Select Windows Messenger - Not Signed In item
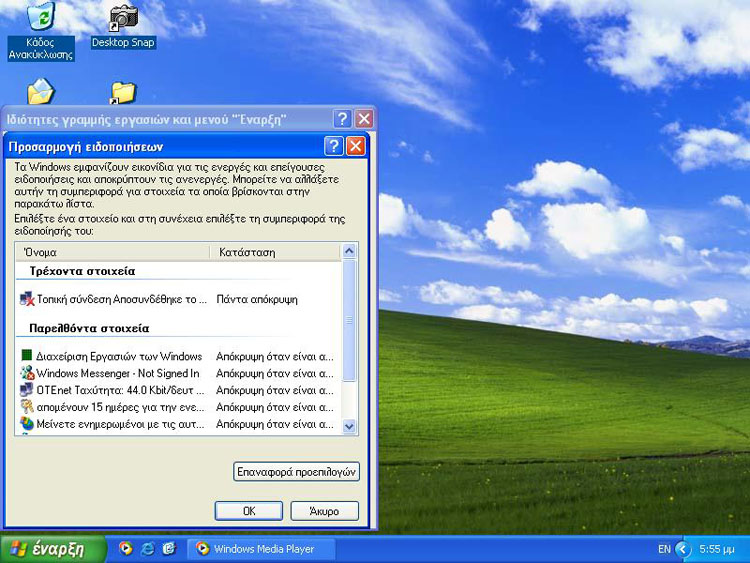The width and height of the screenshot is (750, 563). tap(118, 373)
